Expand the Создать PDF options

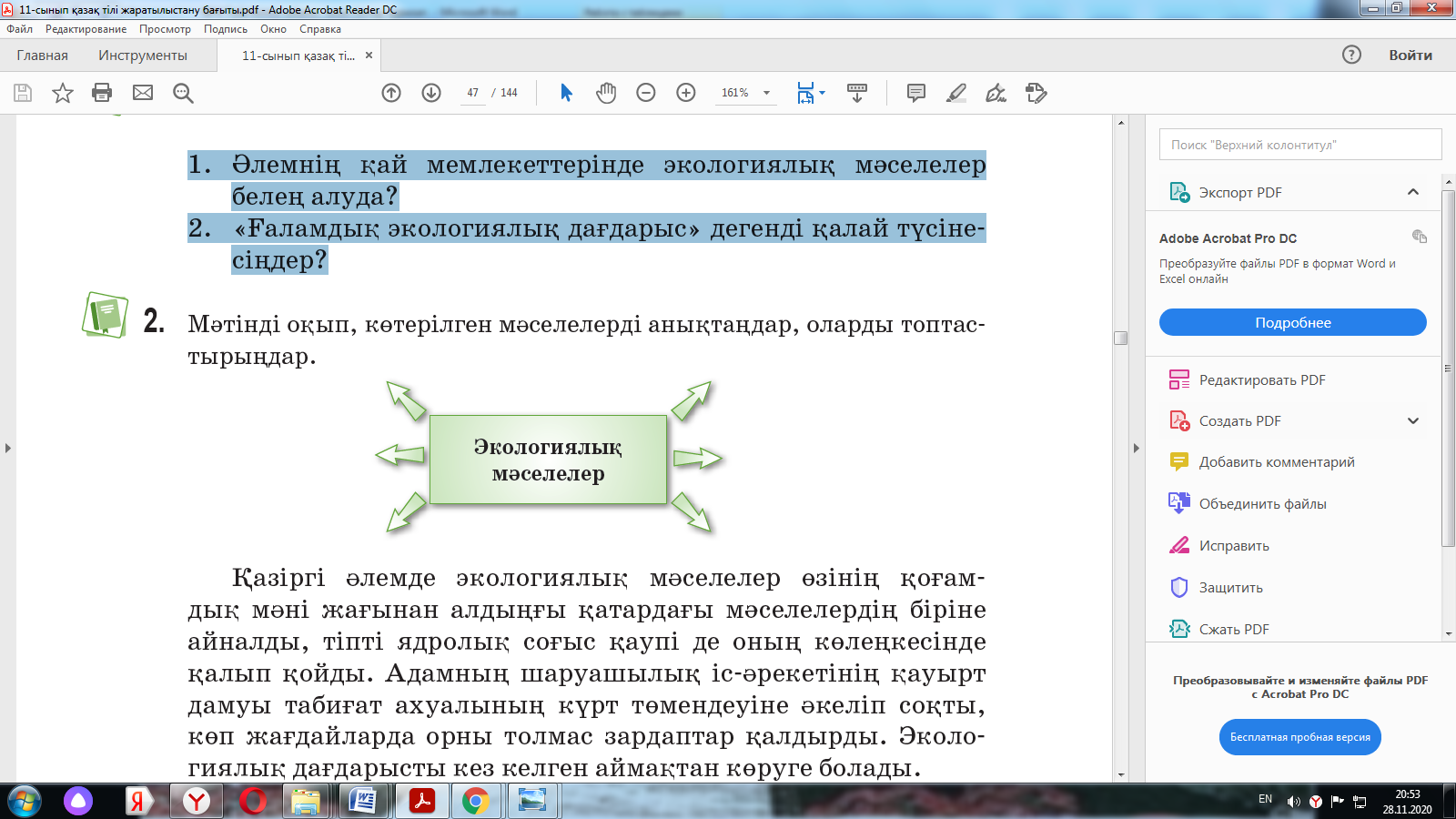(1412, 421)
